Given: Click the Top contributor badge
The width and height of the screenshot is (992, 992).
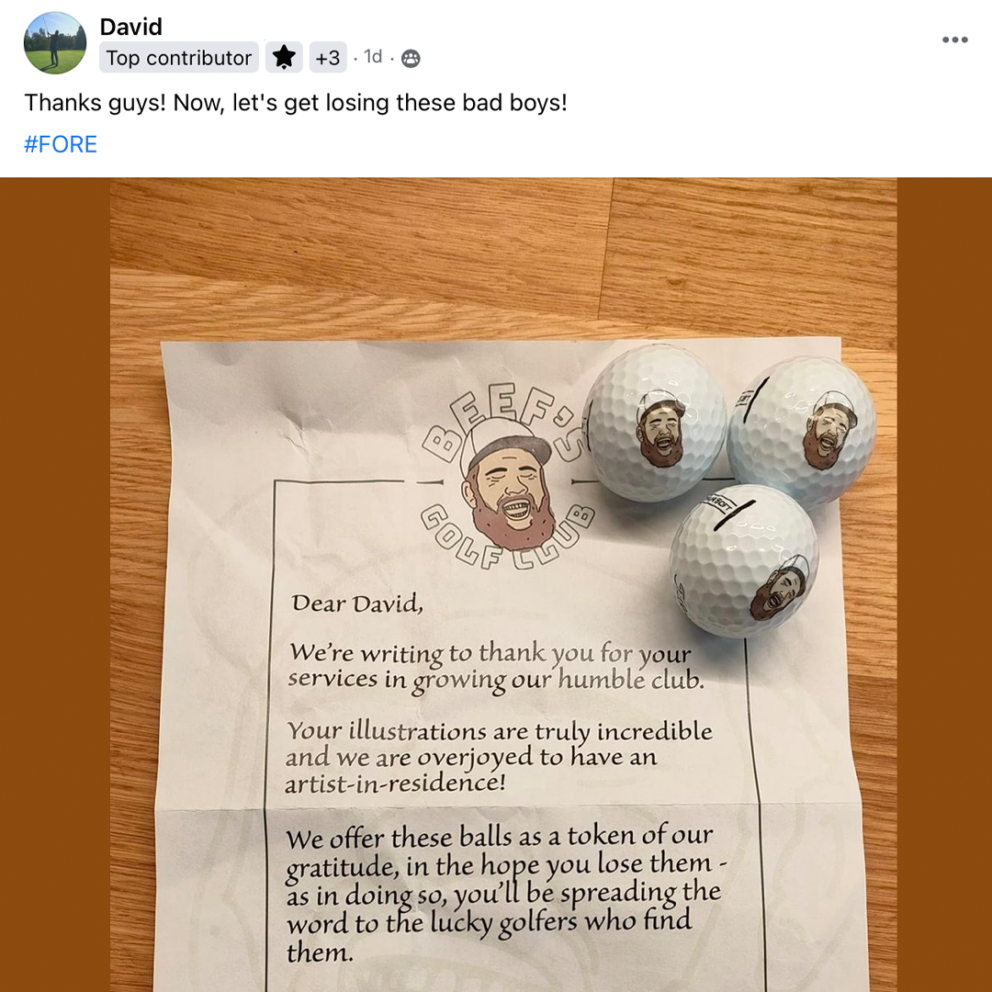Looking at the screenshot, I should click(179, 58).
